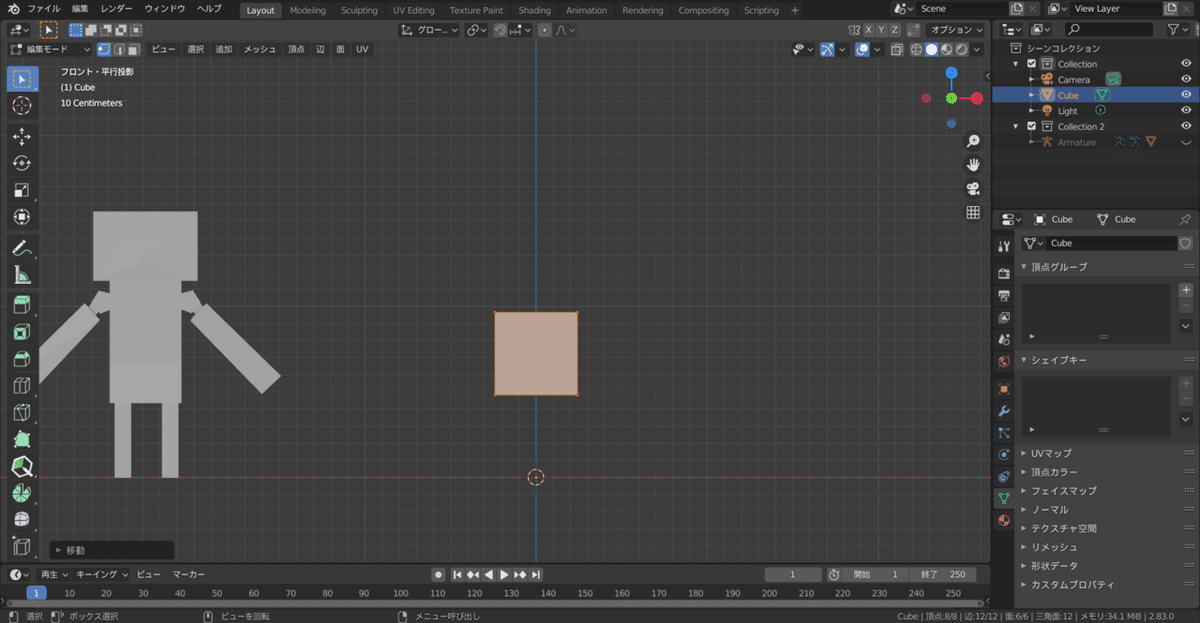Open Modifier properties wrench tab
Screen dimensions: 1200x623
pos(1004,411)
